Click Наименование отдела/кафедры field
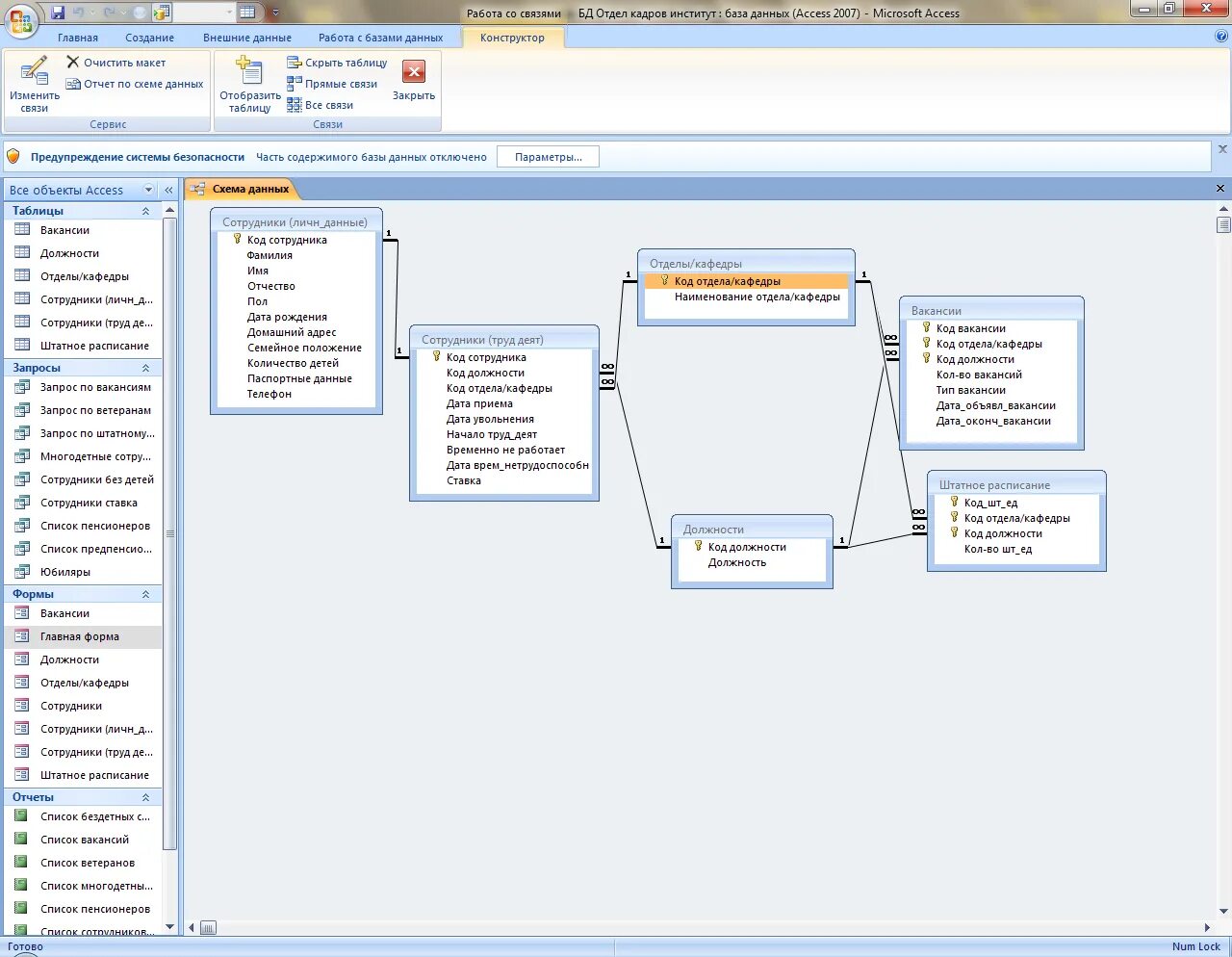This screenshot has height=957, width=1232. [757, 297]
